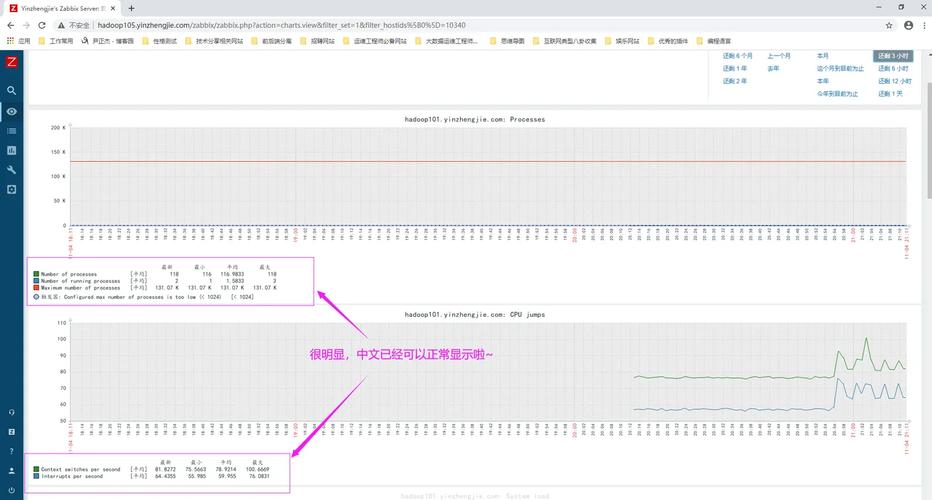Click the Context switches per second legend label
Viewport: 932px width, 500px height.
(x=80, y=470)
